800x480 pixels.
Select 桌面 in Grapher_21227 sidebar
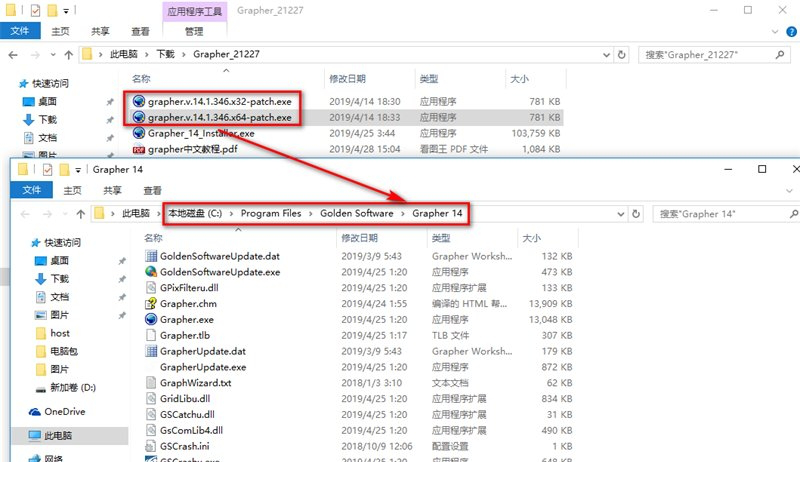pos(39,102)
